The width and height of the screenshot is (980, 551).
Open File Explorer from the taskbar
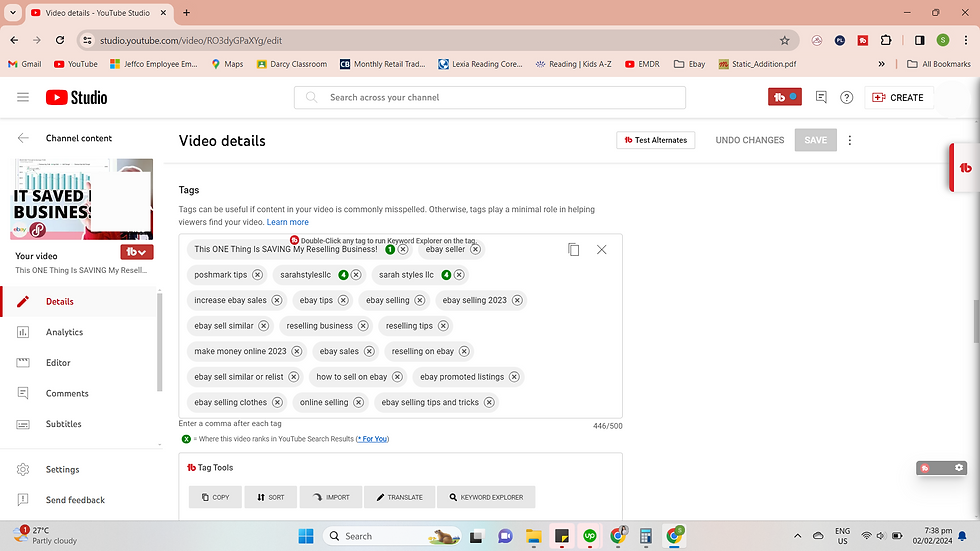click(533, 536)
